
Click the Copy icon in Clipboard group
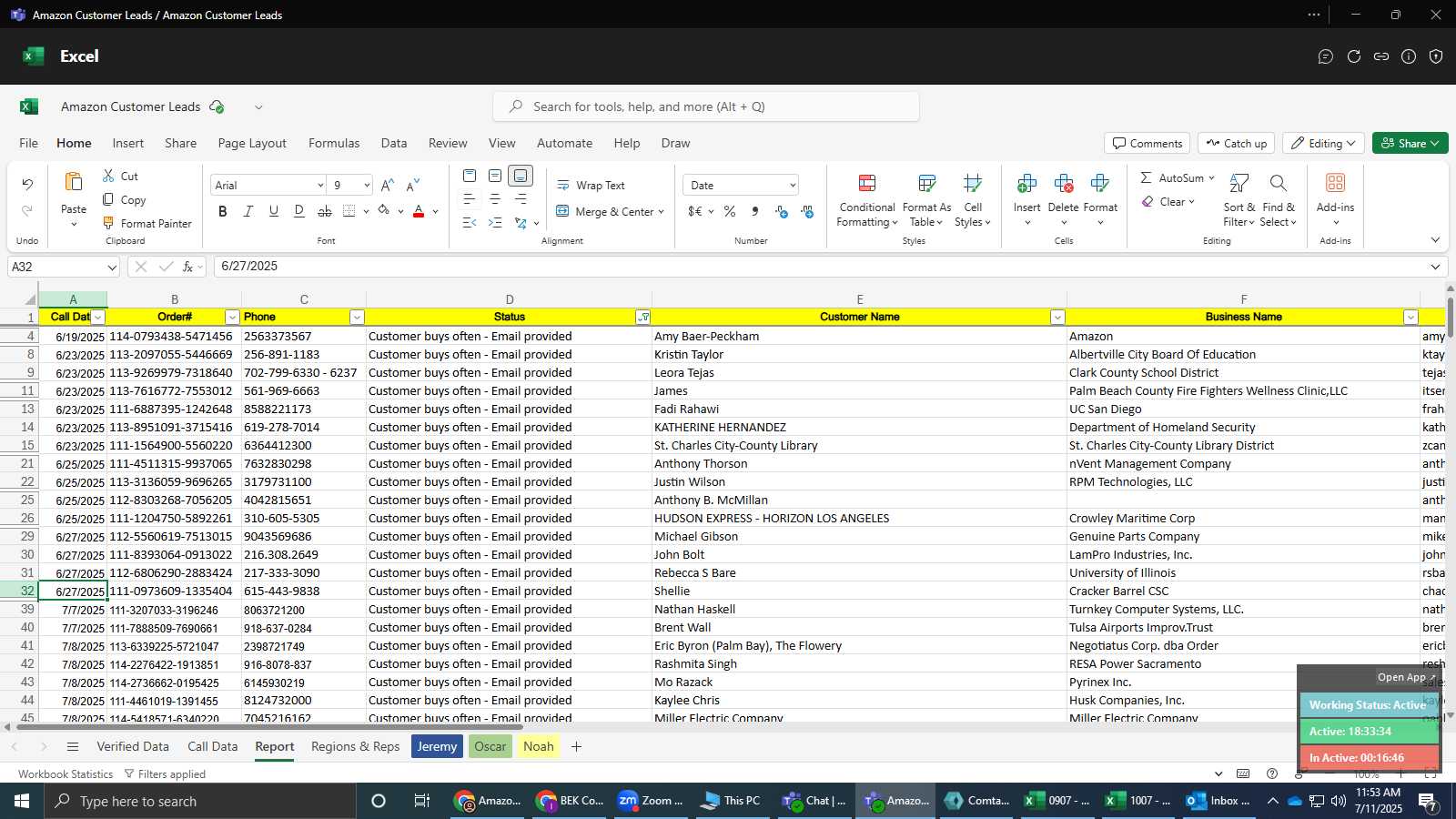click(108, 199)
